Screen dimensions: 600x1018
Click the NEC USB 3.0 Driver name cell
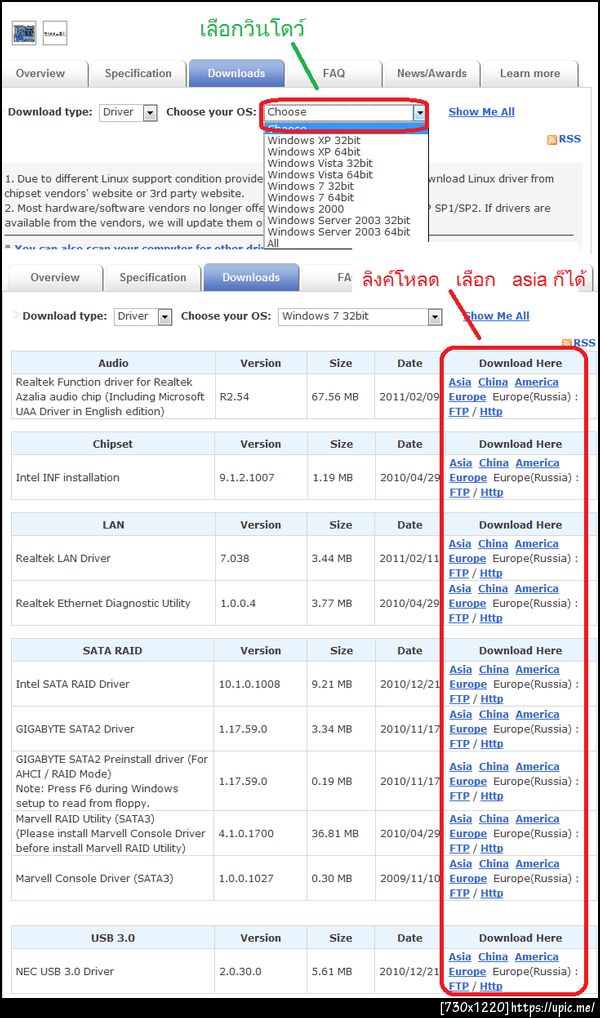tap(114, 972)
